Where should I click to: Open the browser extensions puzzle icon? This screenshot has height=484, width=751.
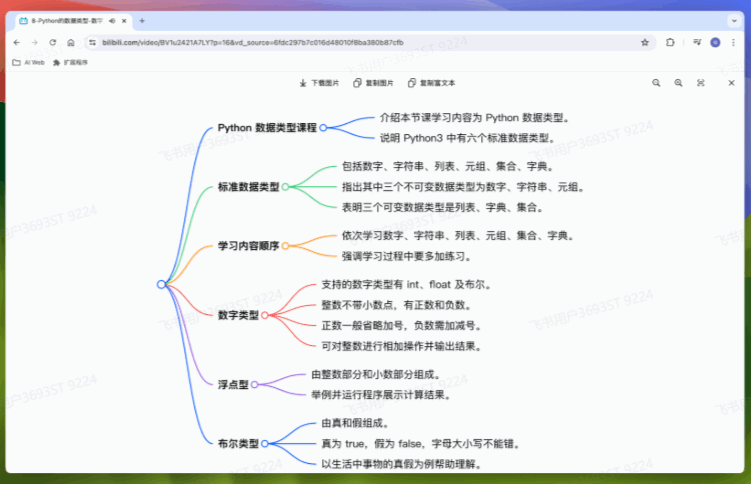670,42
